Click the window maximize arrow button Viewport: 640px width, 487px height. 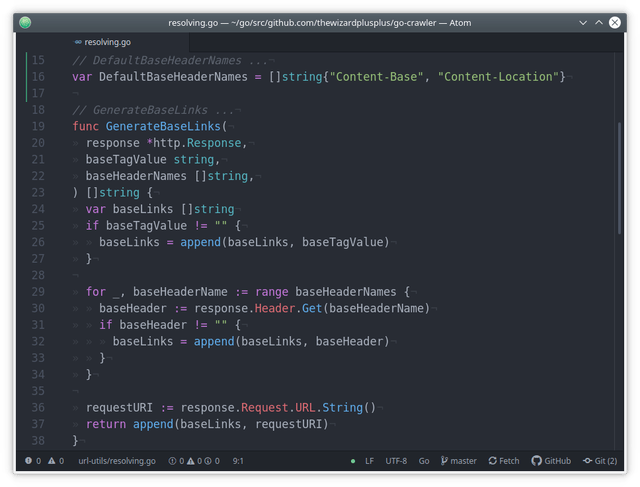(x=599, y=22)
